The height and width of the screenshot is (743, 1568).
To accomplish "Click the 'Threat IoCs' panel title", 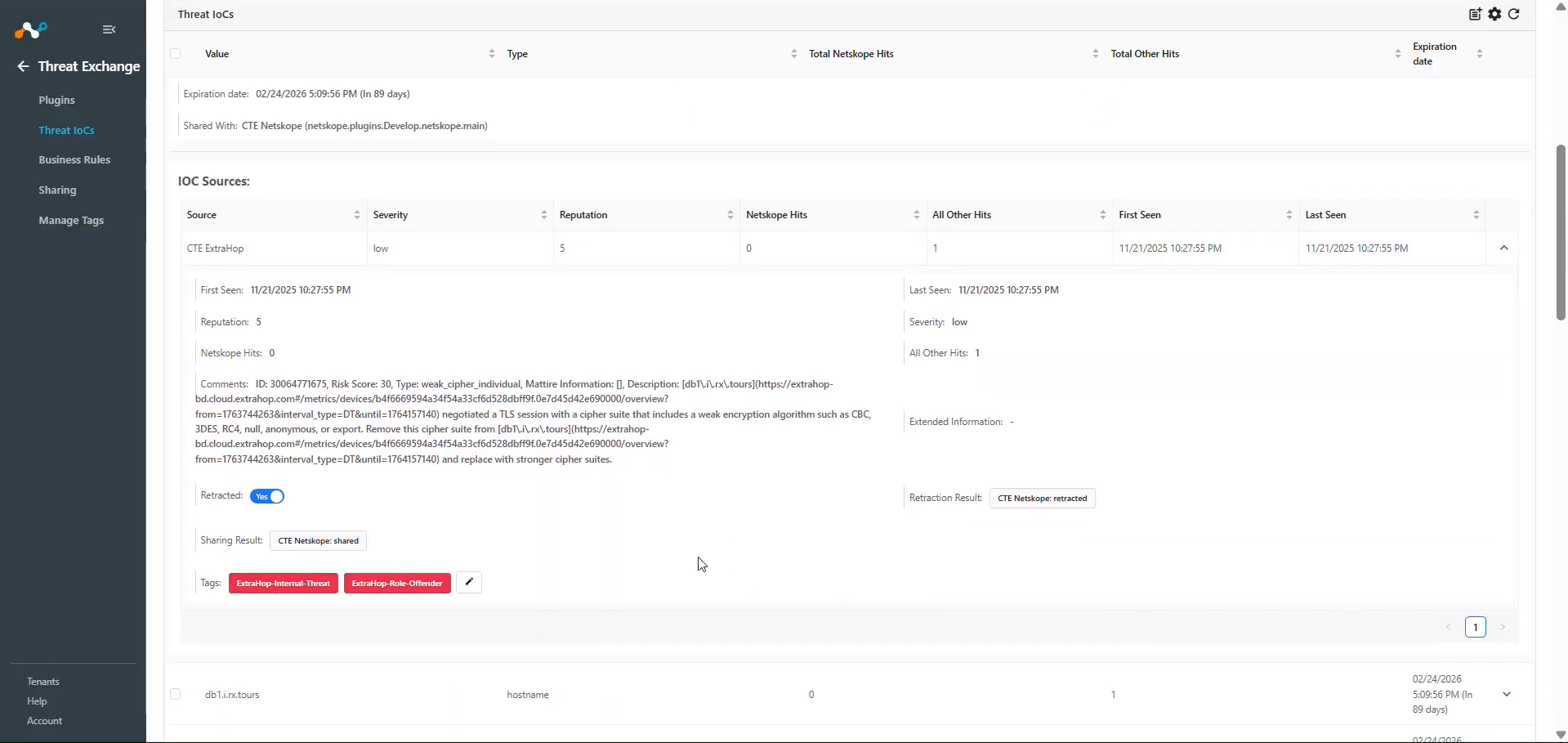I will [x=206, y=15].
